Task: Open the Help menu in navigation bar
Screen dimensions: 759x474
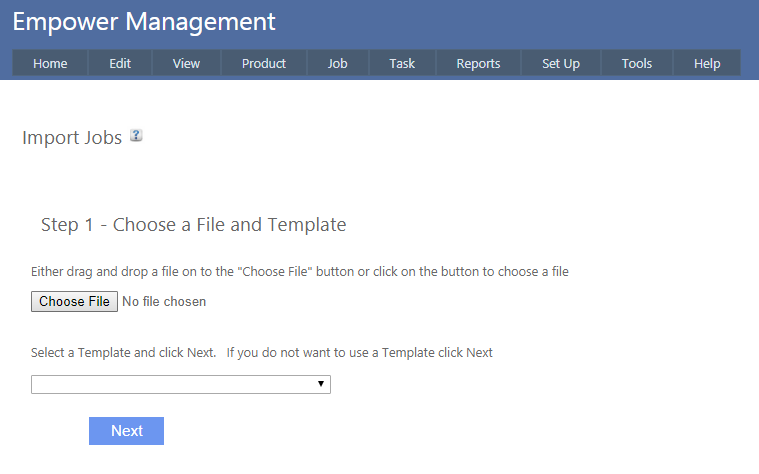Action: [707, 63]
